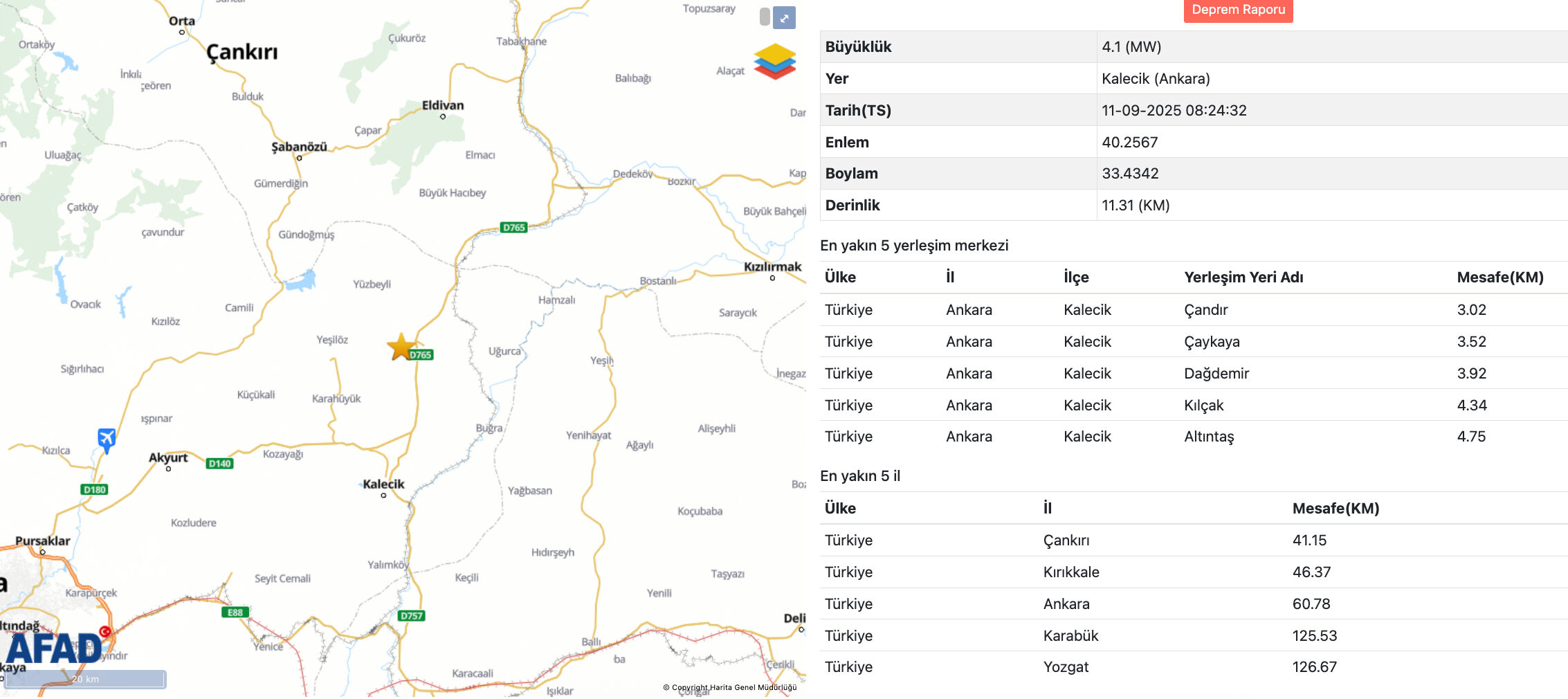Toggle the grey control beside fullscreen button
1568x699 pixels.
click(765, 17)
